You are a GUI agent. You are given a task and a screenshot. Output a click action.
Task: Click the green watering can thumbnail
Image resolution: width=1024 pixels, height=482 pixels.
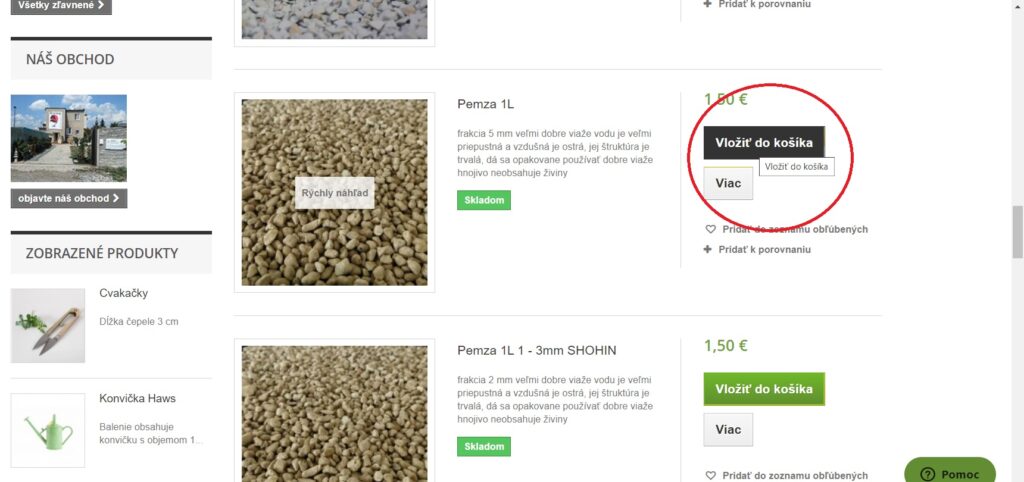click(48, 430)
